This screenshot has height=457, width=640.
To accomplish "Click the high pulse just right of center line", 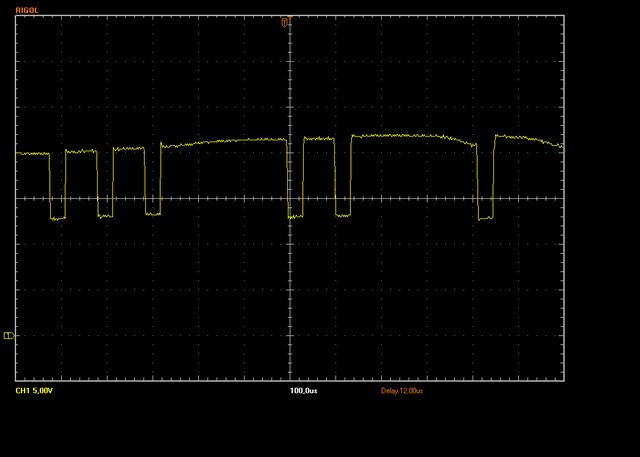I will click(x=319, y=139).
